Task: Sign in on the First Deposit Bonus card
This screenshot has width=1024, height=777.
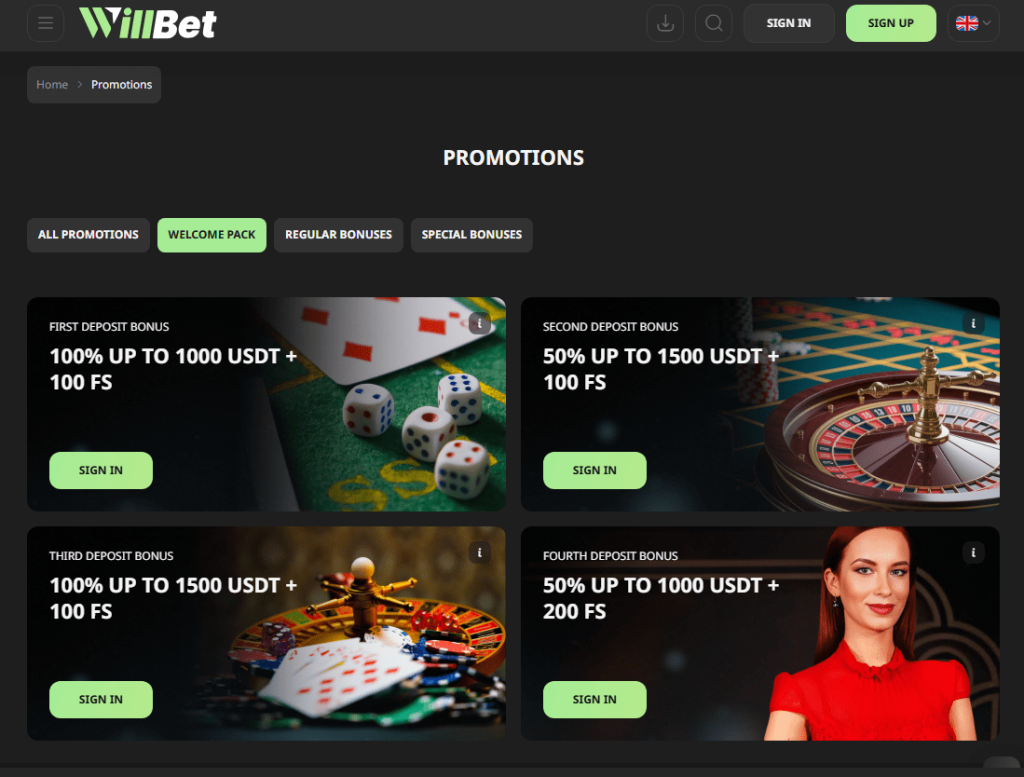Action: pos(101,470)
